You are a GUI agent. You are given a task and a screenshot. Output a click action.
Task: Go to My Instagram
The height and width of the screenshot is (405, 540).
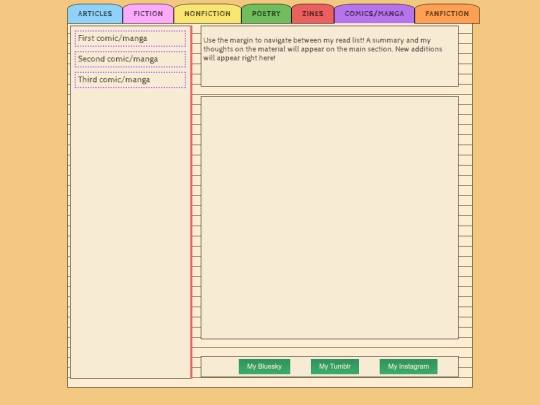point(408,366)
